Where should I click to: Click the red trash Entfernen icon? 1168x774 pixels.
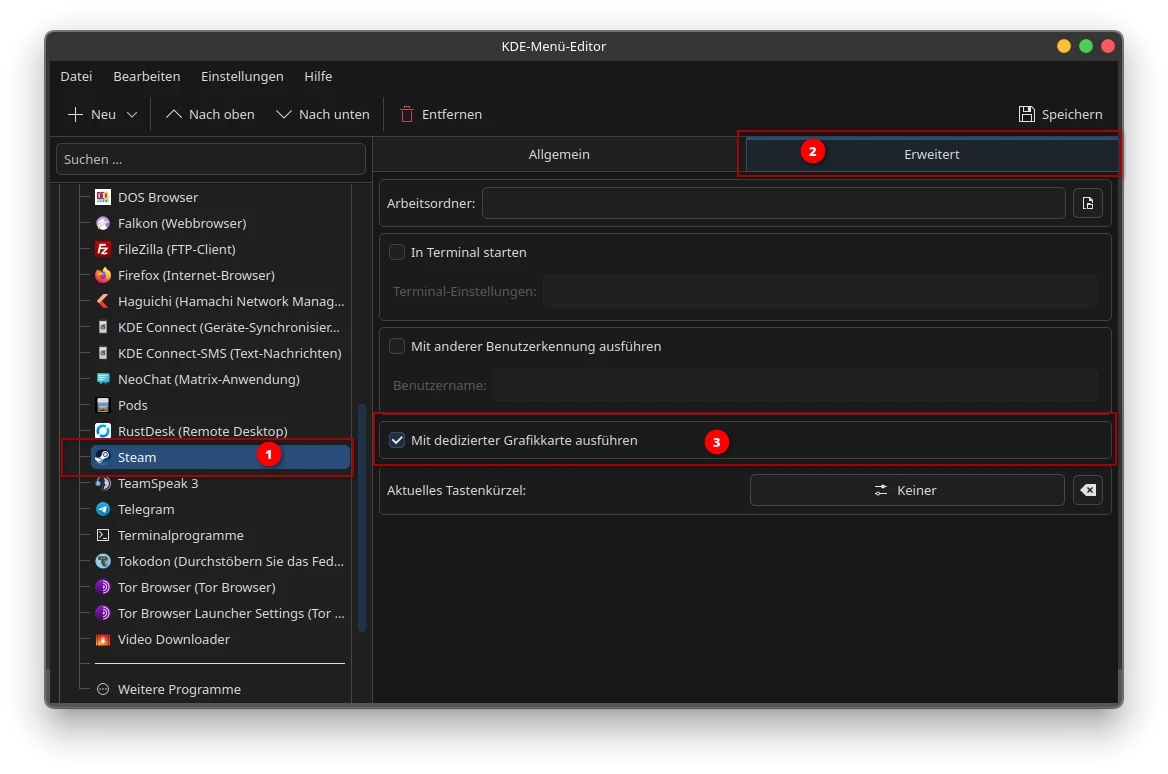point(407,114)
